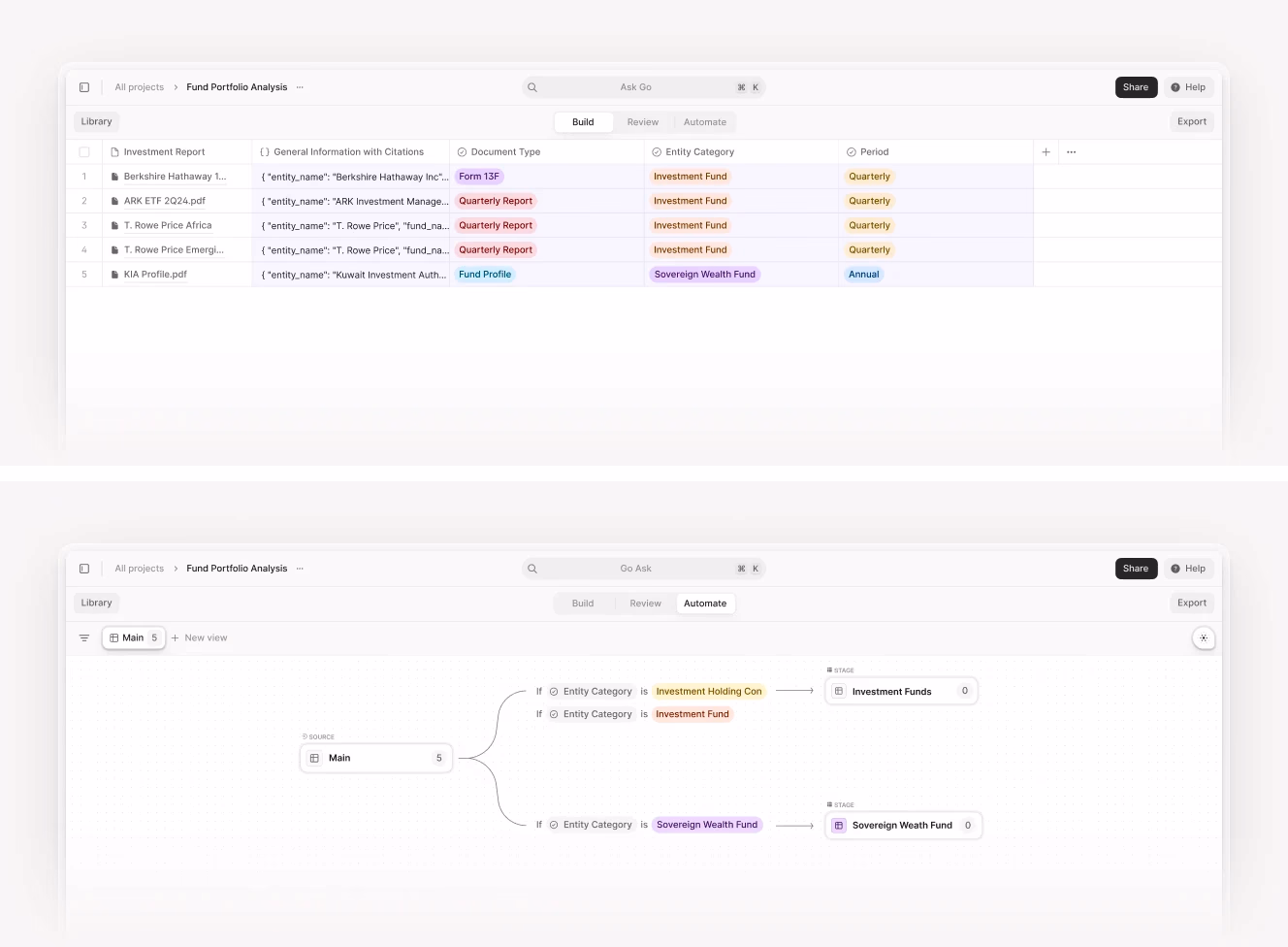Open Help in top window
The image size is (1288, 947).
click(x=1188, y=87)
